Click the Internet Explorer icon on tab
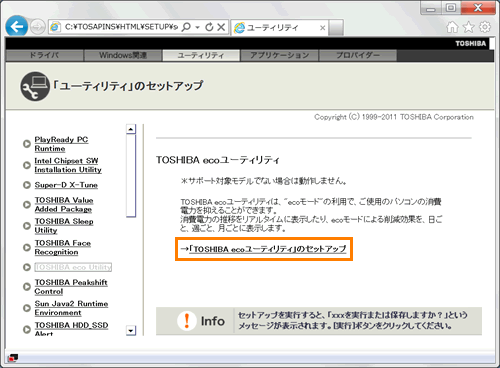The width and height of the screenshot is (500, 368). tap(239, 28)
